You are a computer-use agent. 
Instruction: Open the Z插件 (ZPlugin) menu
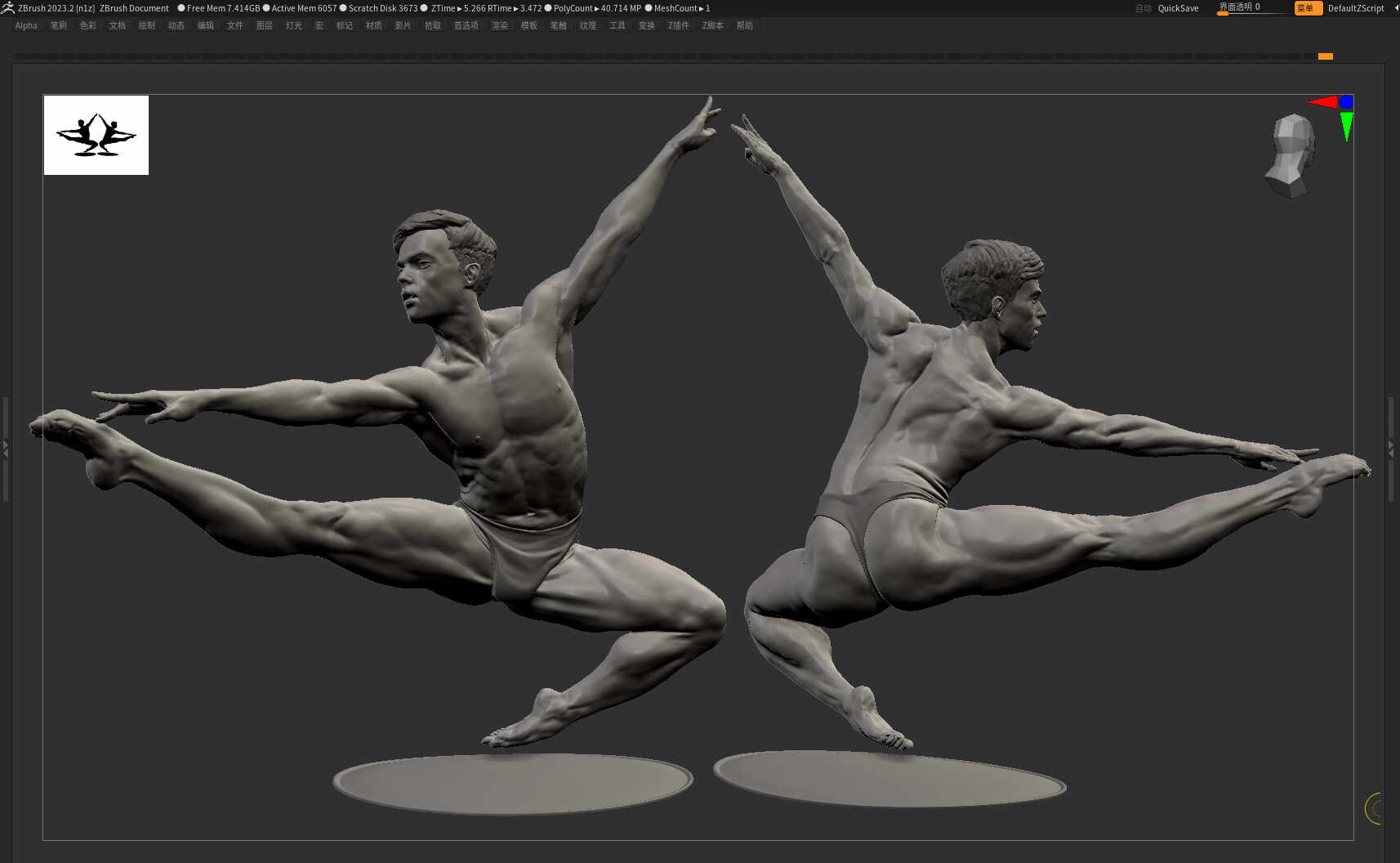pos(679,25)
